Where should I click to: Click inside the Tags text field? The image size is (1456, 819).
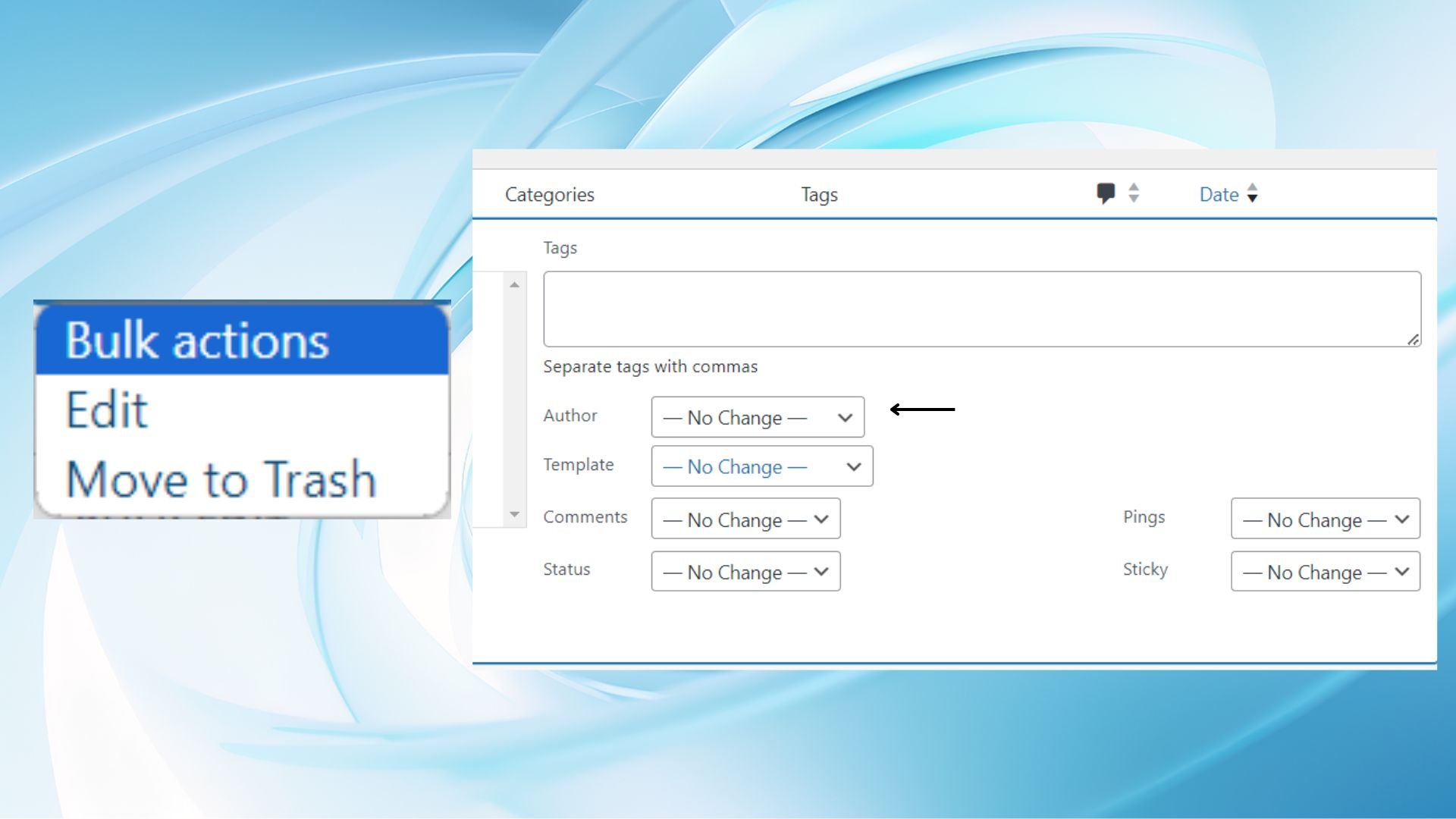(x=981, y=309)
